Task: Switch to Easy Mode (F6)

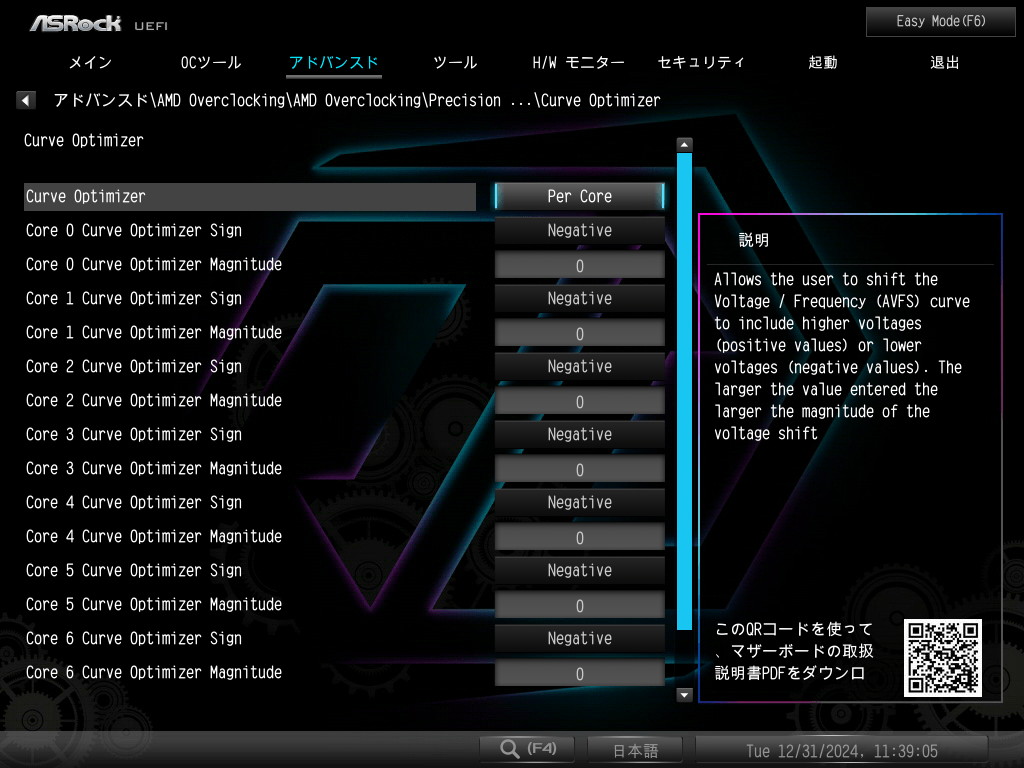Action: (940, 22)
